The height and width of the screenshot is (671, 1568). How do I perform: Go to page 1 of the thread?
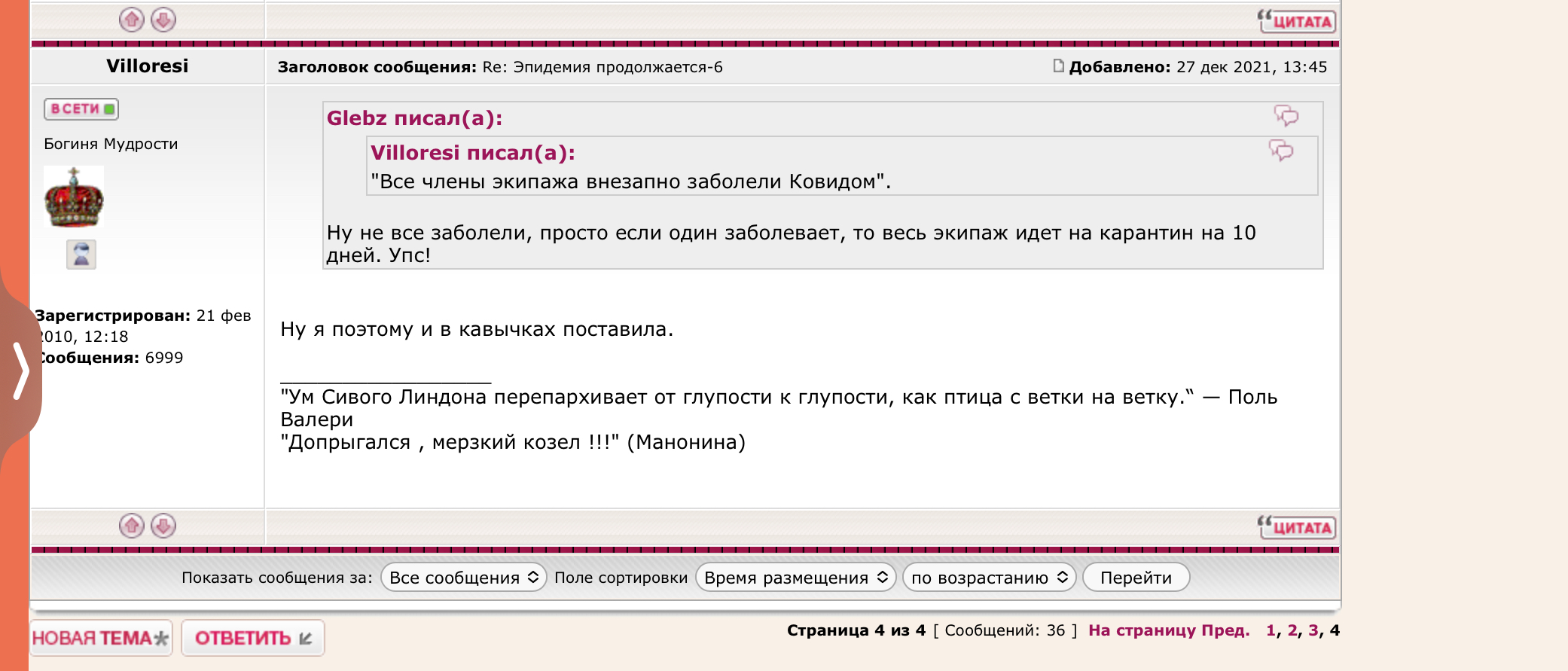pyautogui.click(x=1271, y=630)
